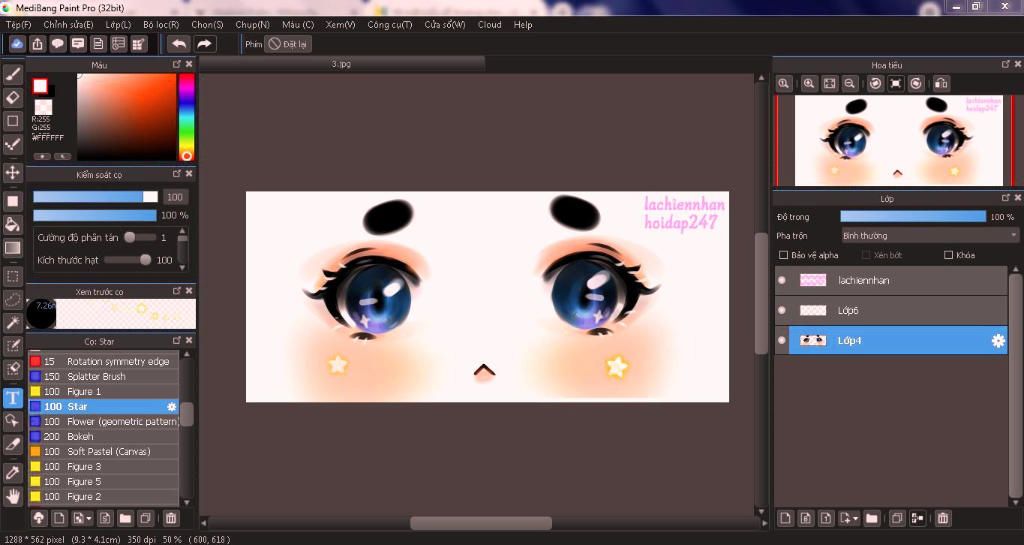The image size is (1024, 545).
Task: Flip view horizontally in Navigator panel
Action: tap(941, 84)
